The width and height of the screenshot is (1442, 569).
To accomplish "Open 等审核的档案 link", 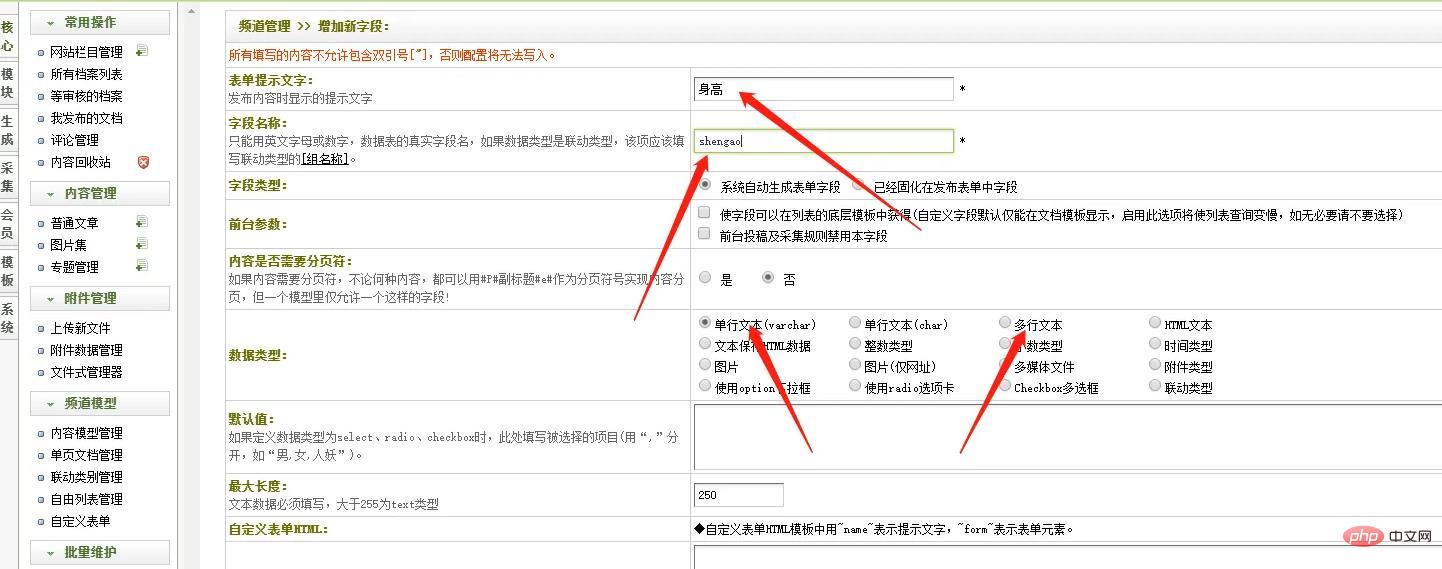I will tap(86, 96).
